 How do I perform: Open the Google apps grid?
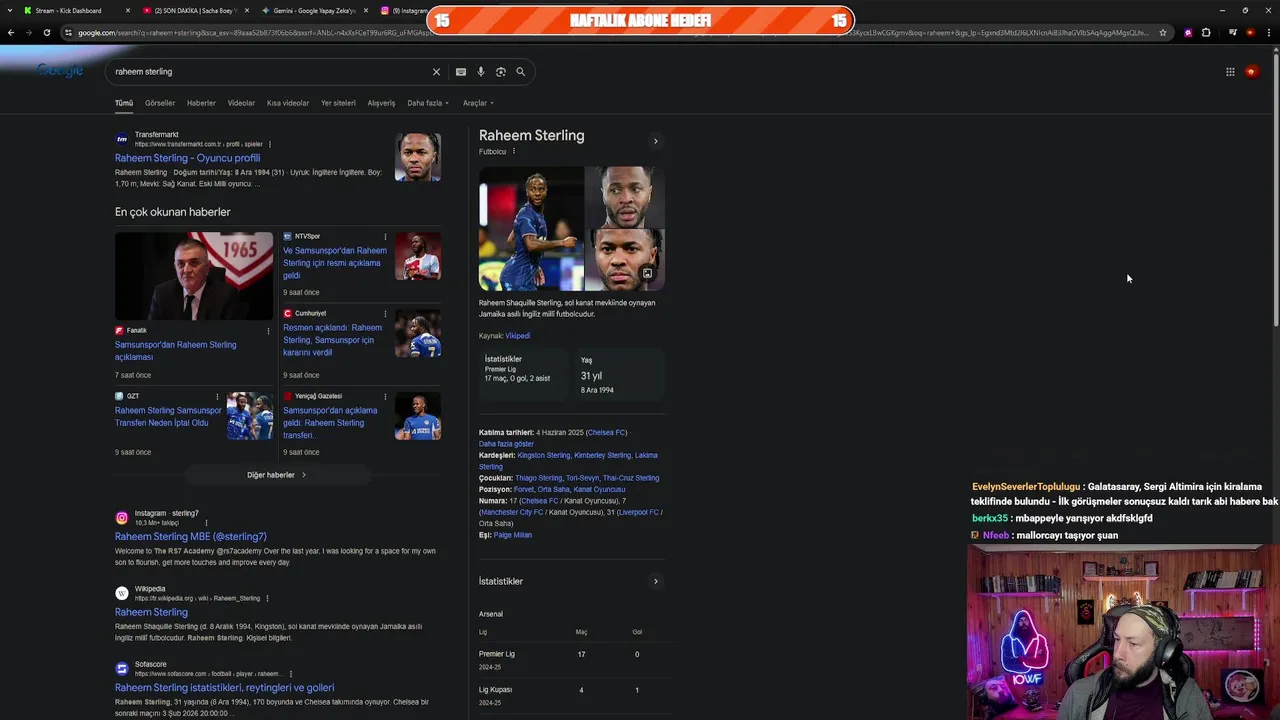(1230, 72)
